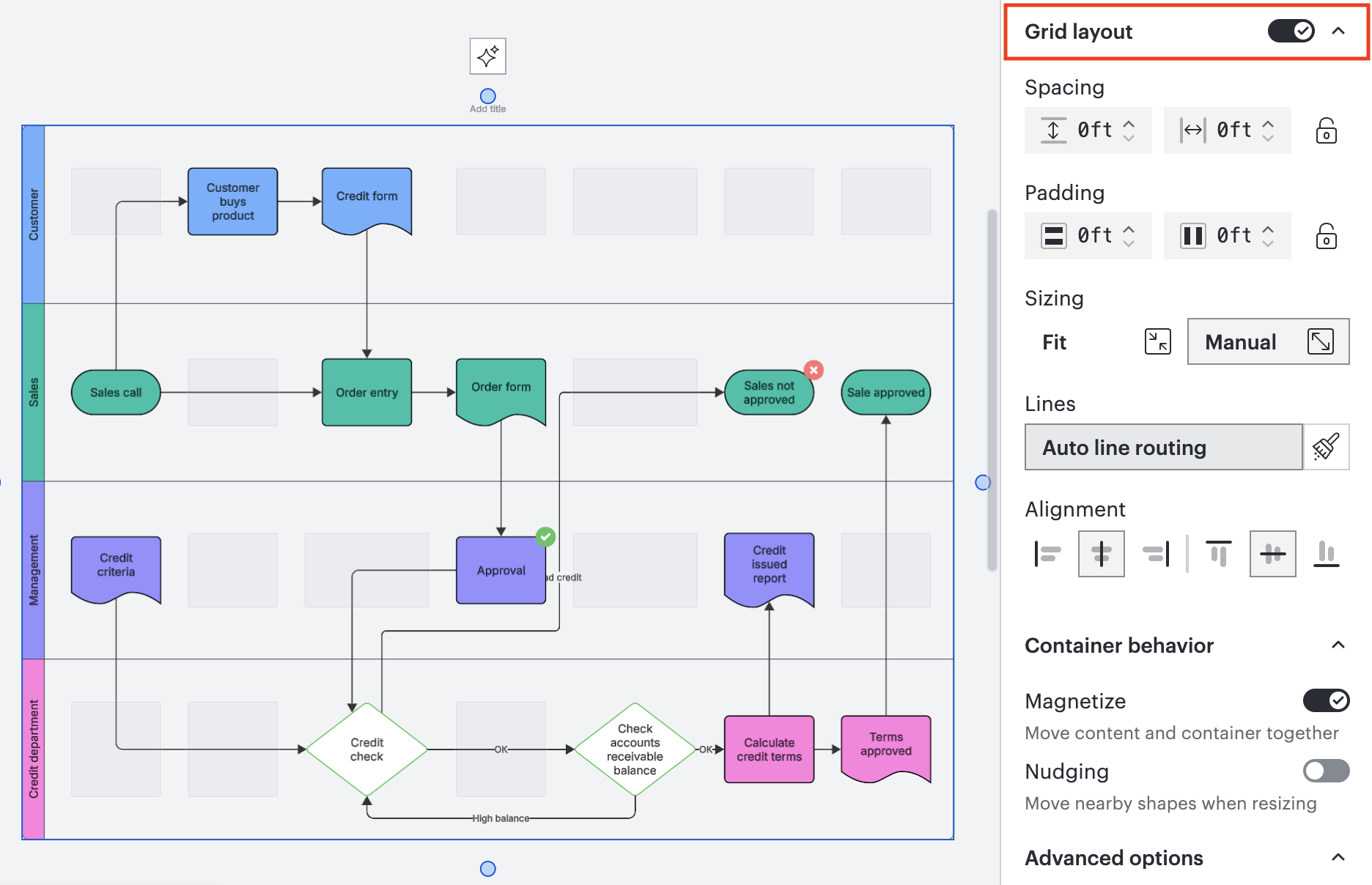Click the top handle circle above container
Viewport: 1372px width, 885px height.
coord(487,96)
